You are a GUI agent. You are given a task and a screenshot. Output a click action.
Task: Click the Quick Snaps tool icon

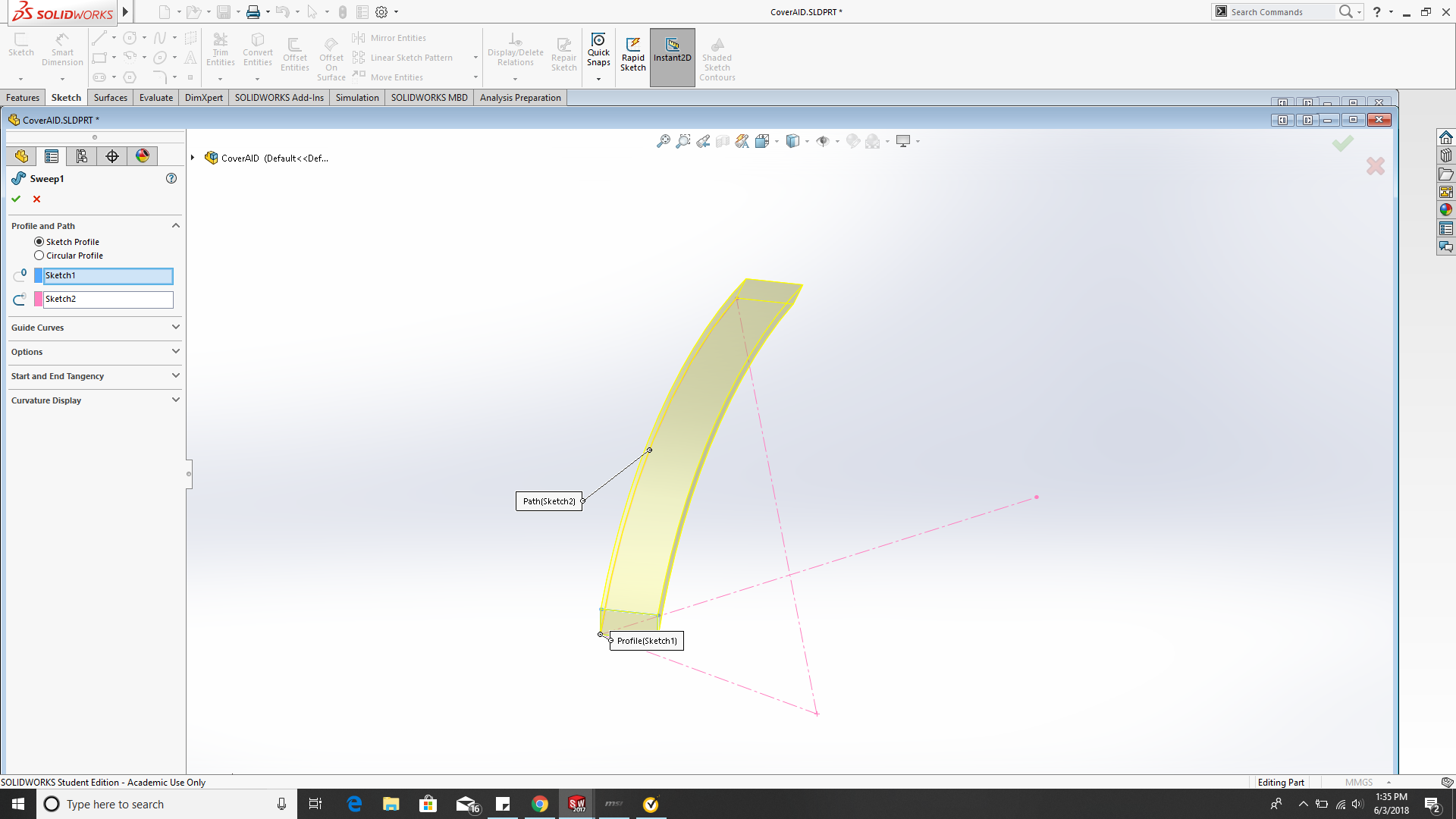[x=598, y=40]
